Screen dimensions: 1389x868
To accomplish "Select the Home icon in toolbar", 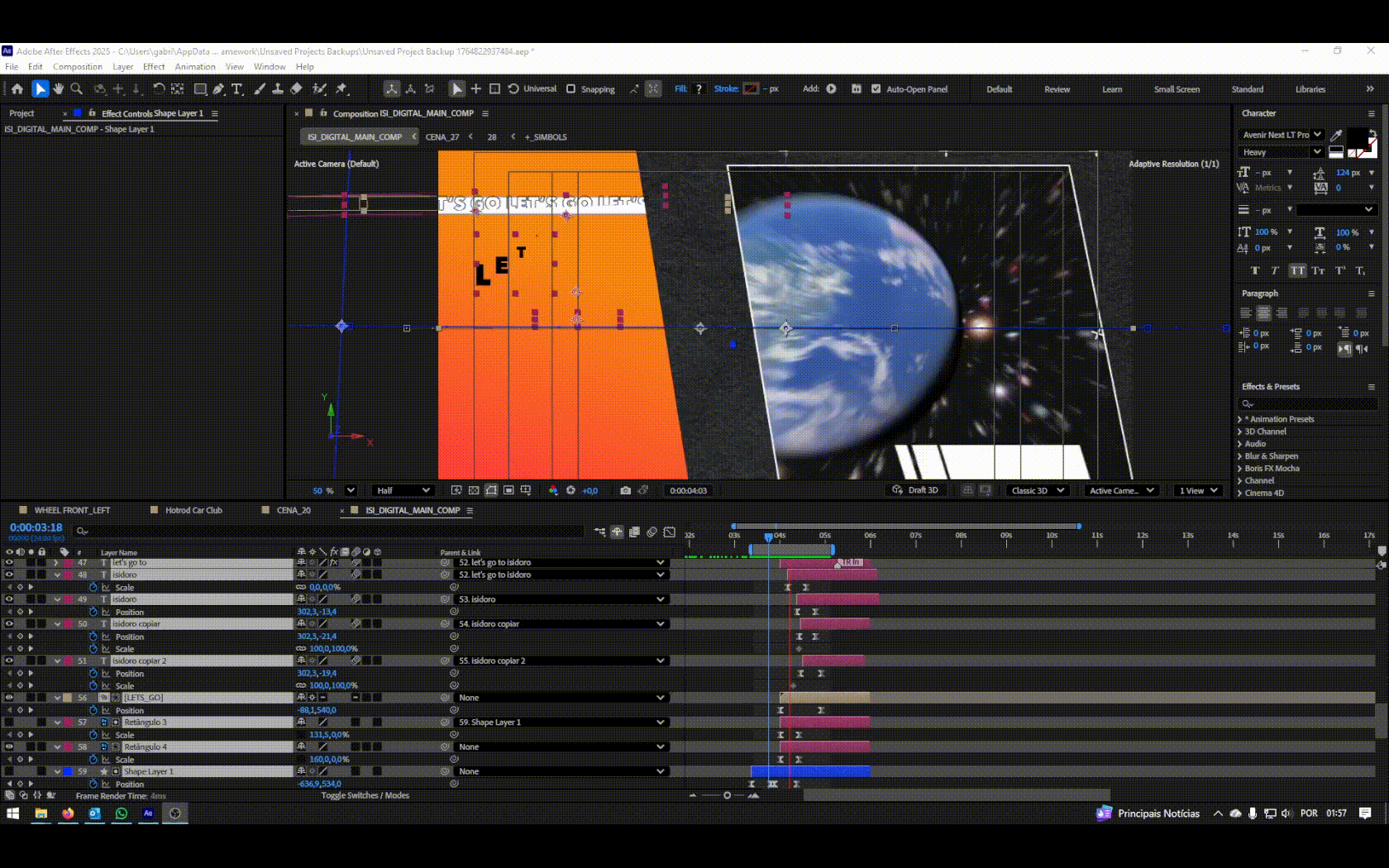I will click(x=17, y=88).
